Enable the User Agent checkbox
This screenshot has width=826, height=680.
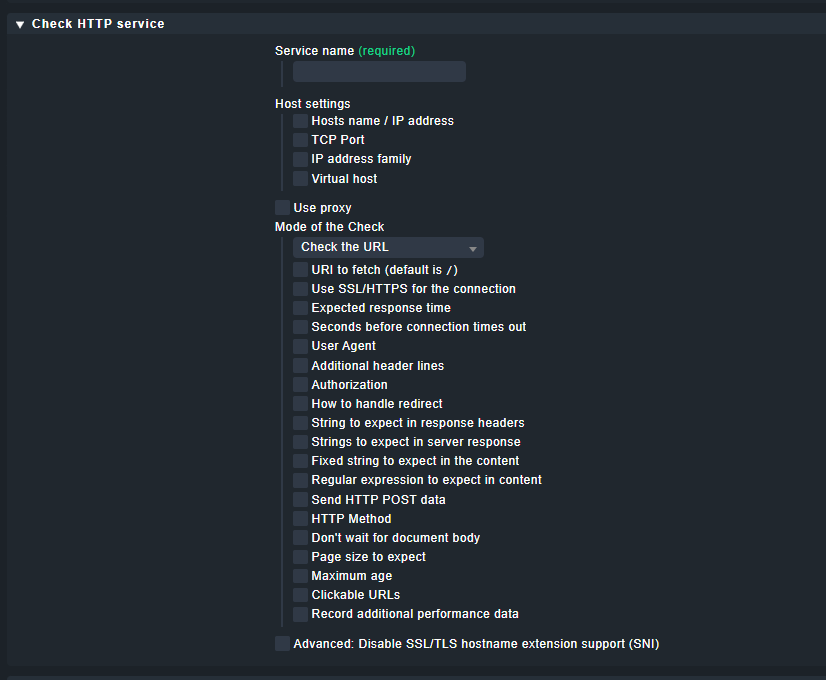tap(300, 346)
